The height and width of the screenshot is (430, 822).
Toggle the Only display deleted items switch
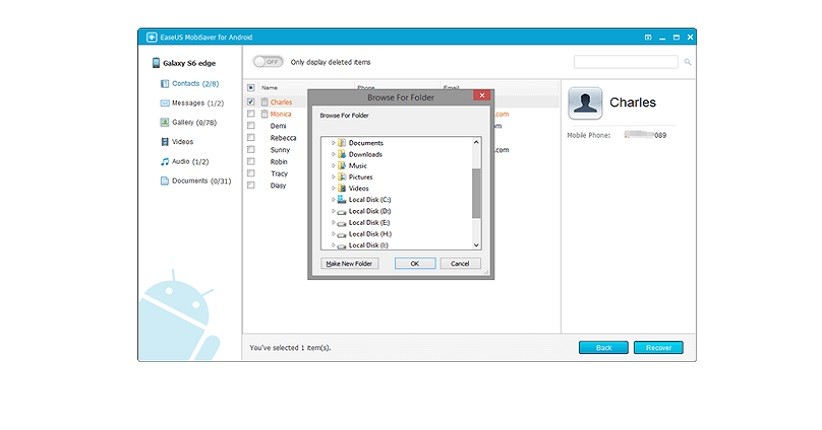tap(268, 62)
